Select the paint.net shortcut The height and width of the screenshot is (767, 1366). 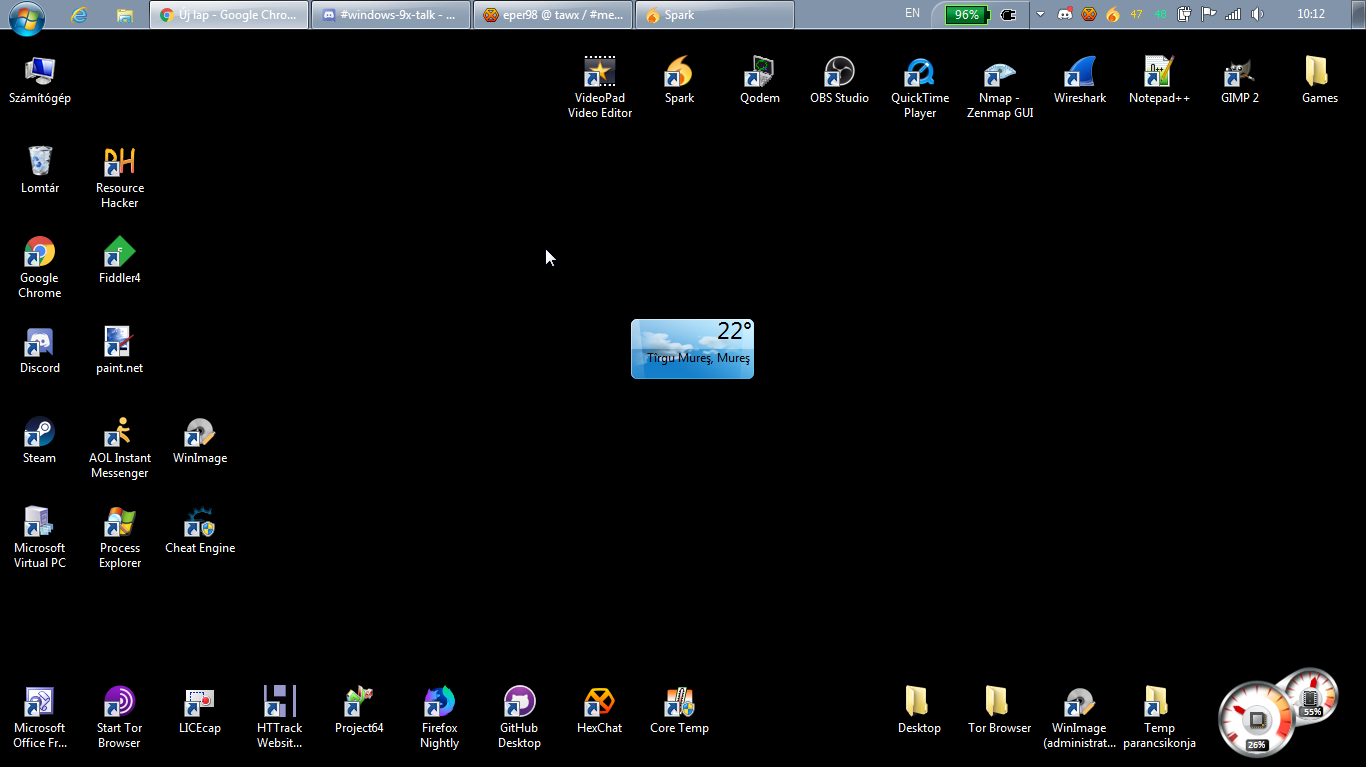(120, 350)
